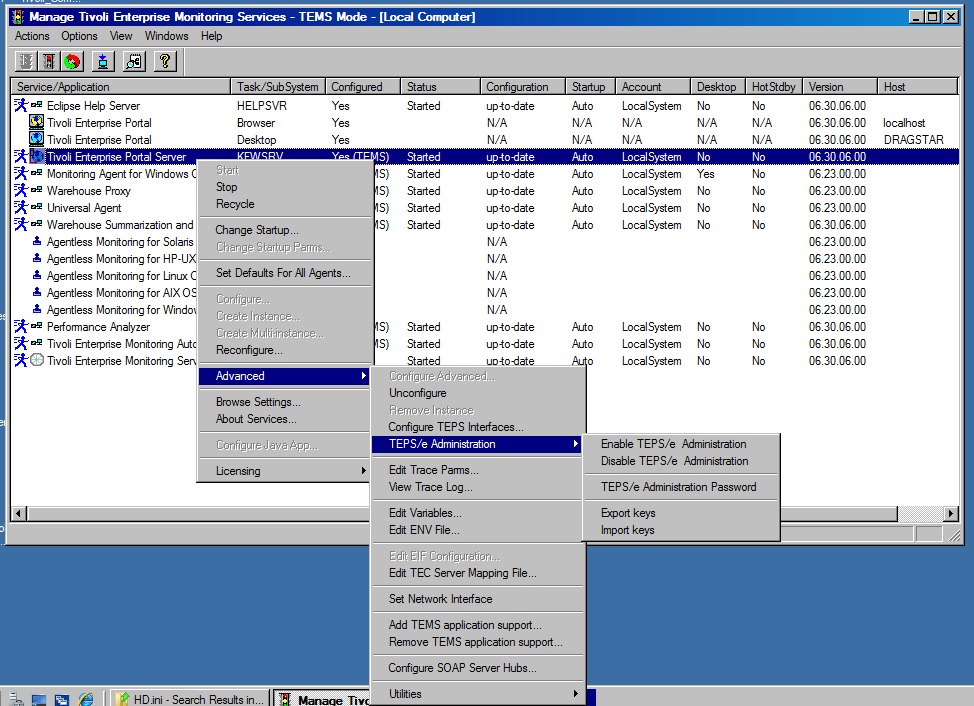Click the round icon beside Tivoli Enterprise Monitoring Server
The height and width of the screenshot is (706, 974).
[x=37, y=360]
